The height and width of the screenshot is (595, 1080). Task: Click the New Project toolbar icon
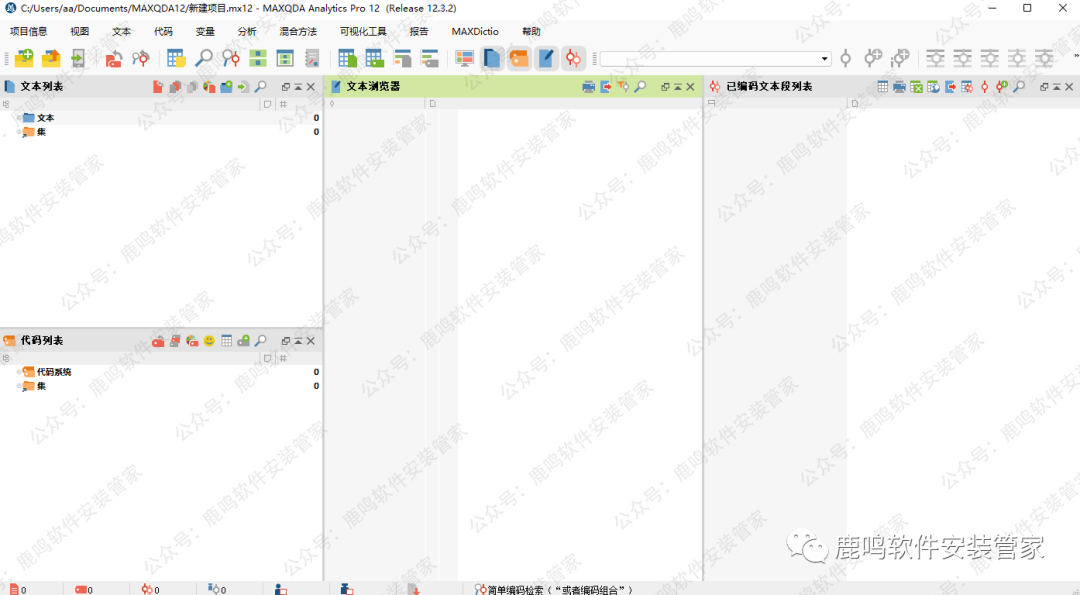pos(24,59)
